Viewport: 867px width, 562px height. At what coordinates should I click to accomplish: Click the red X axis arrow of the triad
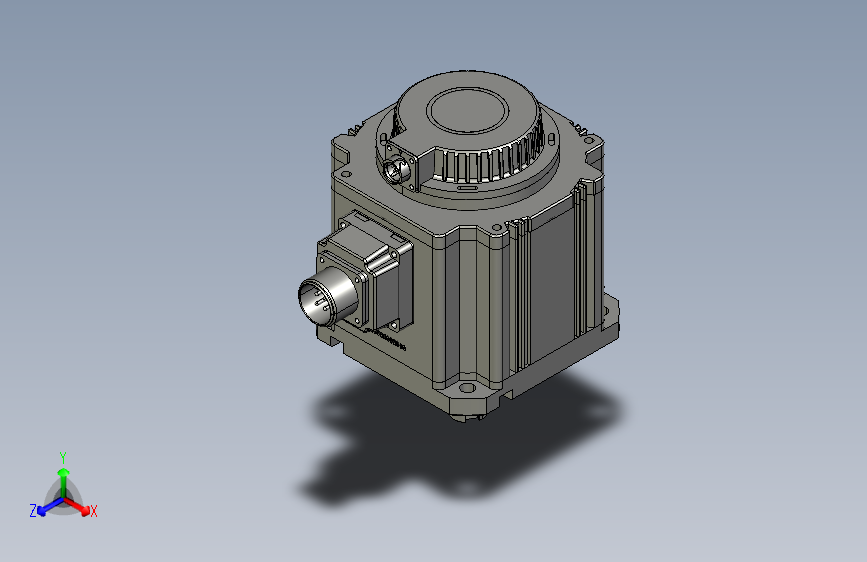pyautogui.click(x=79, y=506)
